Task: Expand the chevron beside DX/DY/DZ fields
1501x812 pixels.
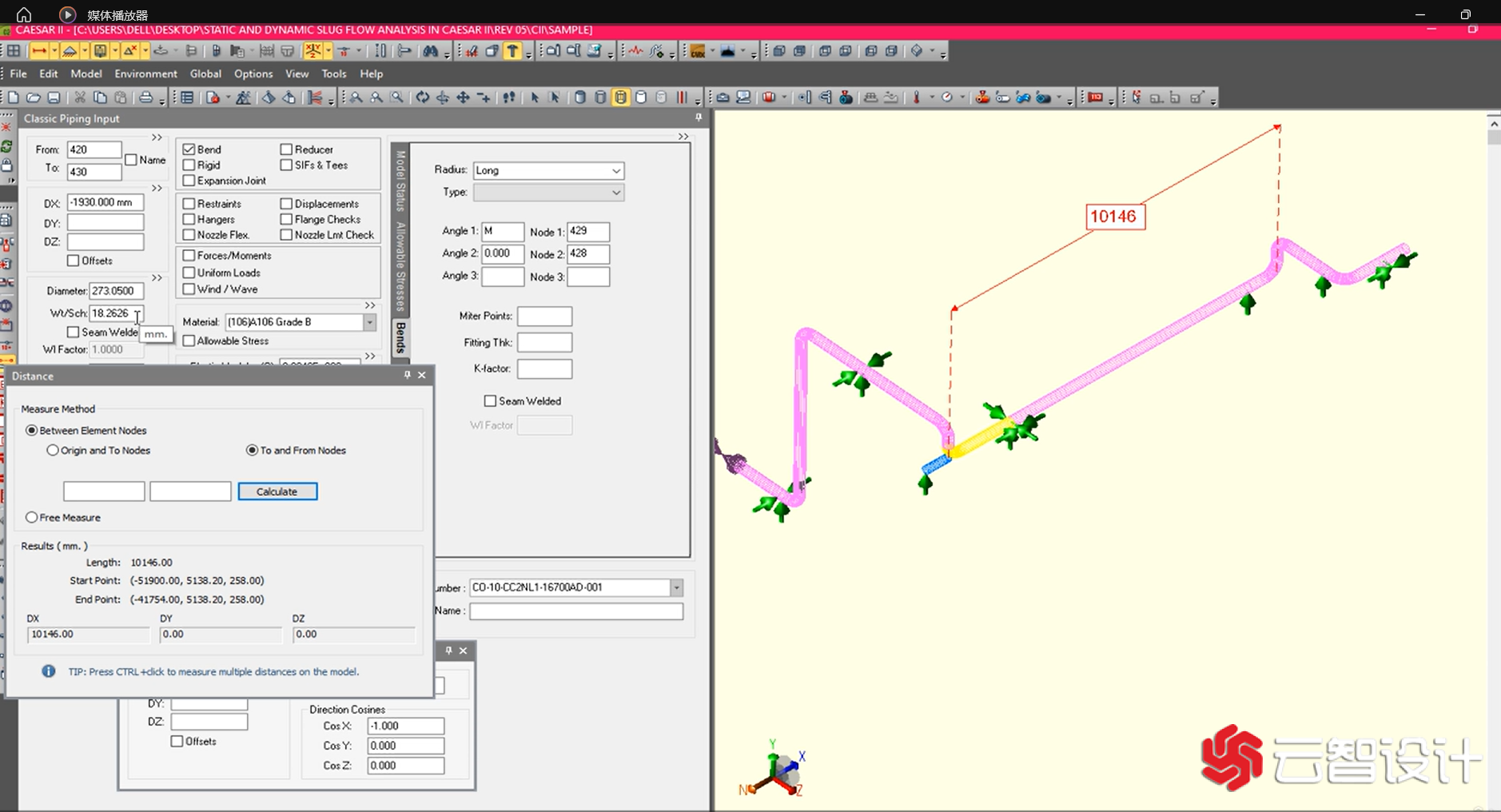Action: [x=157, y=189]
